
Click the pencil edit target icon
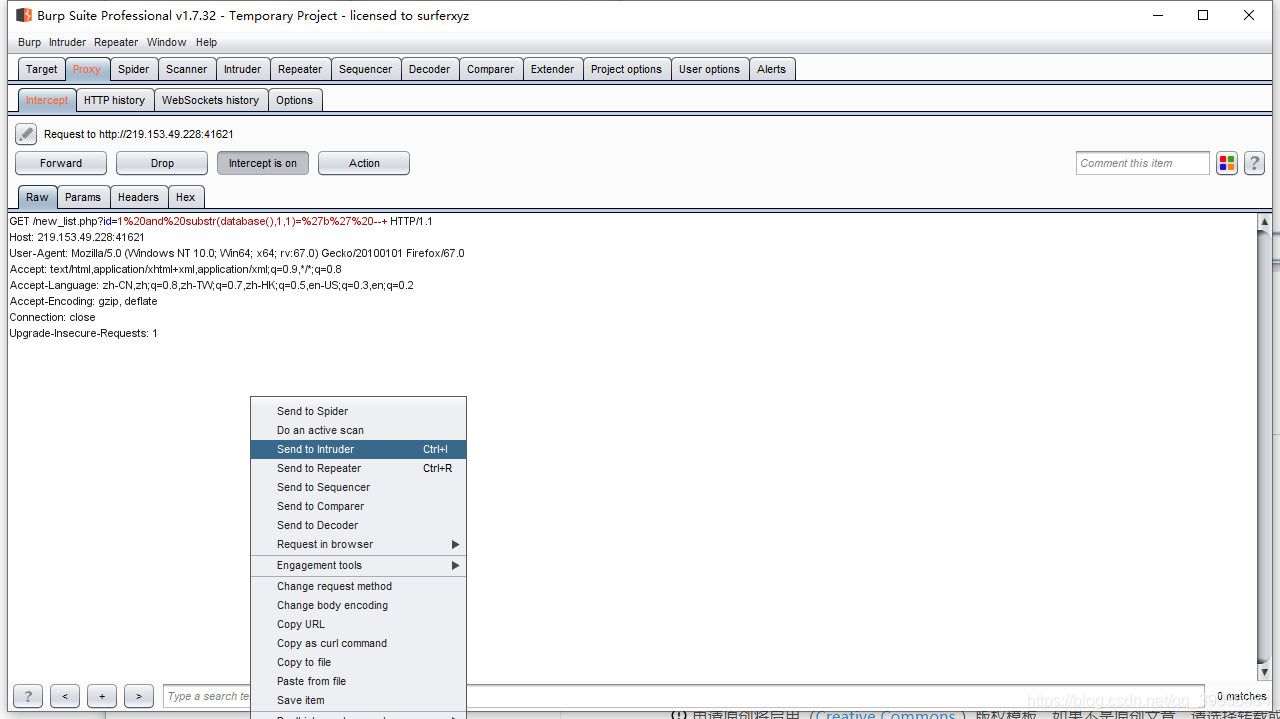click(x=26, y=134)
